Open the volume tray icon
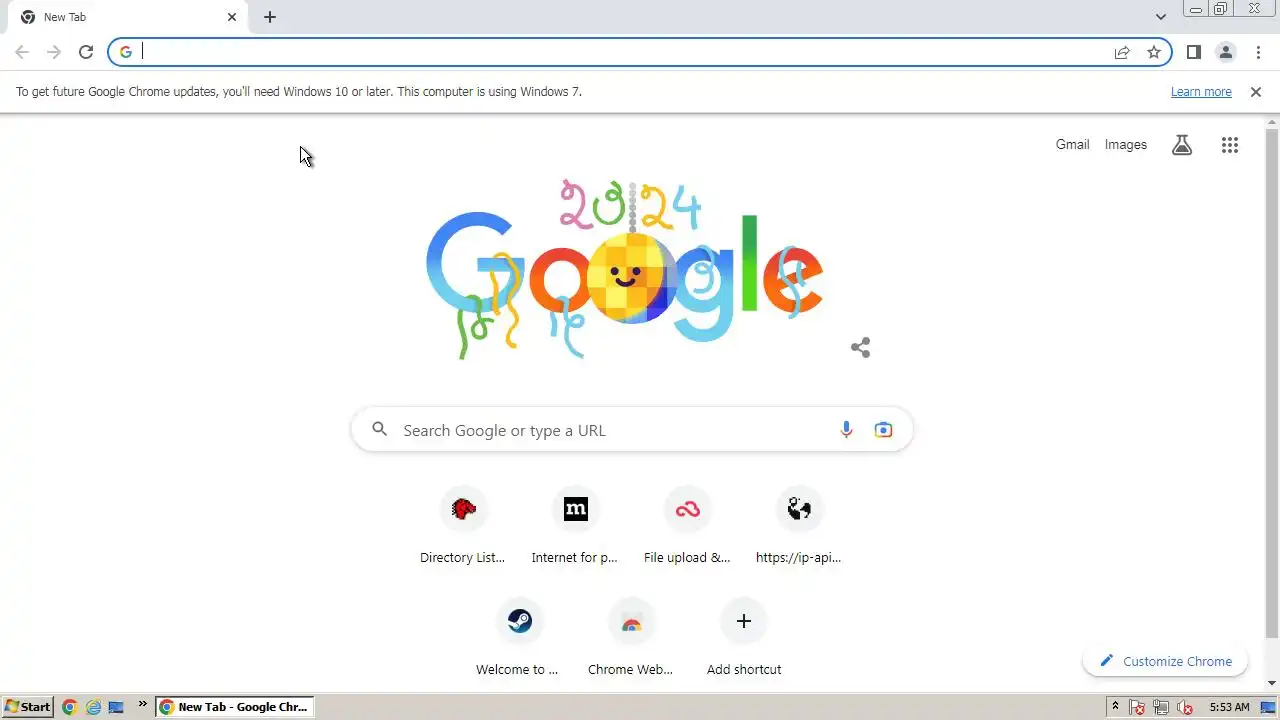This screenshot has height=720, width=1280. [1185, 707]
